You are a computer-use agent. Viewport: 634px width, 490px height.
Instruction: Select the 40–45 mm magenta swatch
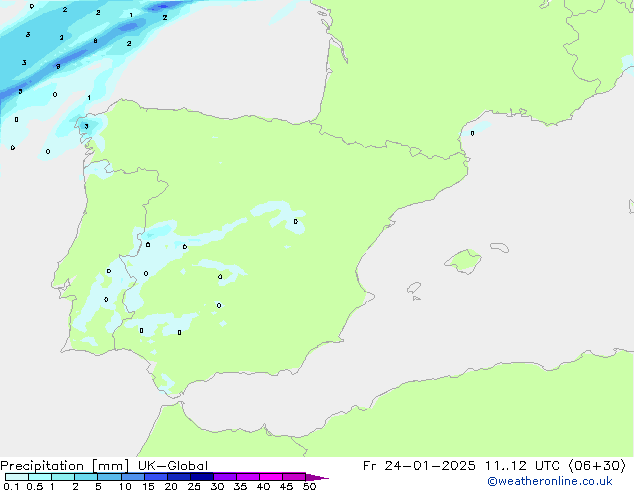pyautogui.click(x=271, y=477)
